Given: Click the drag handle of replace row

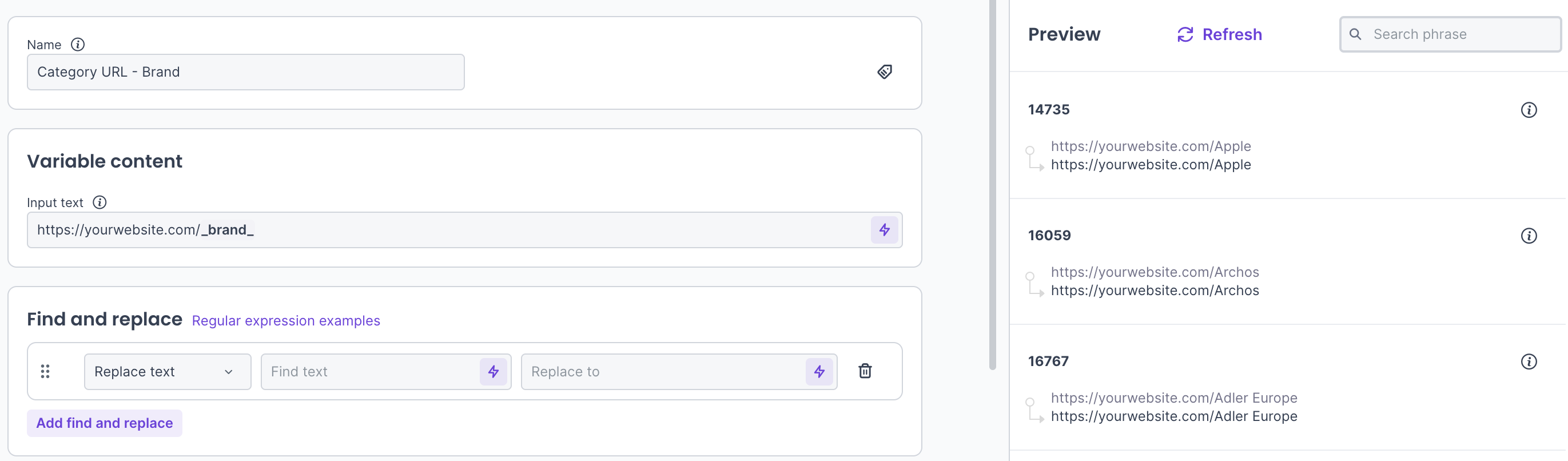Looking at the screenshot, I should coord(45,371).
